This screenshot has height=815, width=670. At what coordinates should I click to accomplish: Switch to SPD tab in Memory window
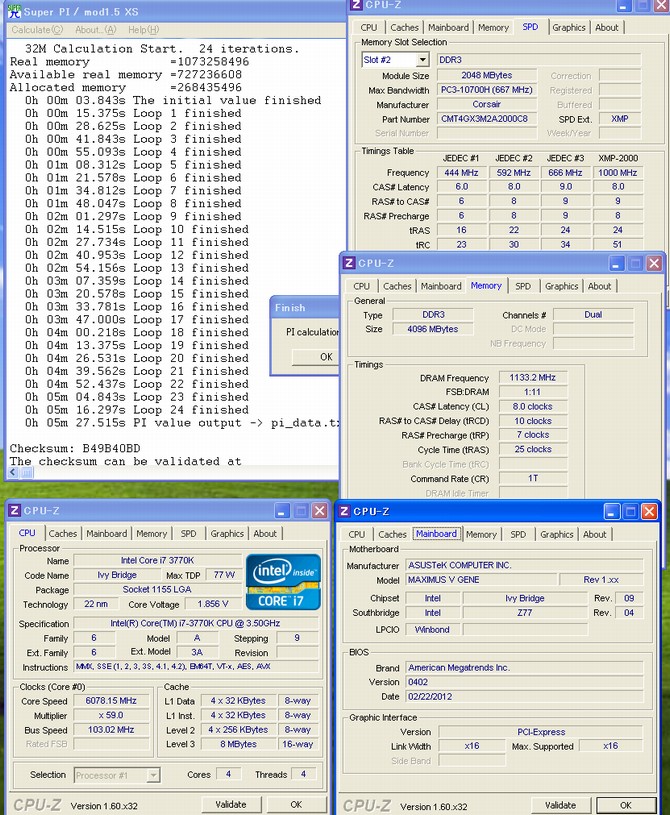click(x=523, y=286)
